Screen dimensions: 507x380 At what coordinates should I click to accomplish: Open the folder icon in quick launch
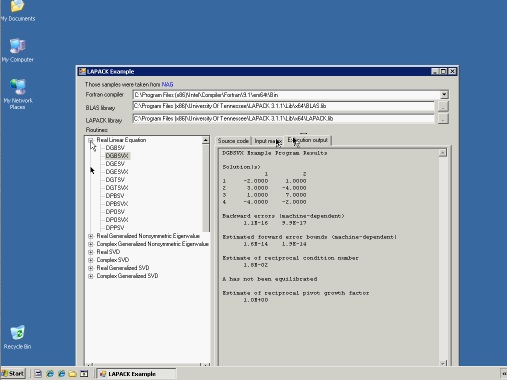point(72,374)
